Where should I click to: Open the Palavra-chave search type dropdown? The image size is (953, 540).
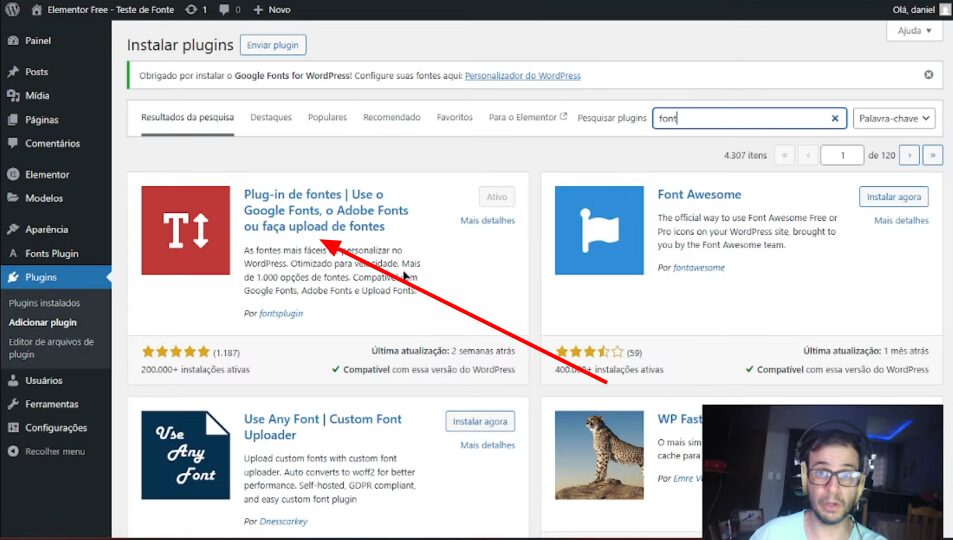pos(894,118)
